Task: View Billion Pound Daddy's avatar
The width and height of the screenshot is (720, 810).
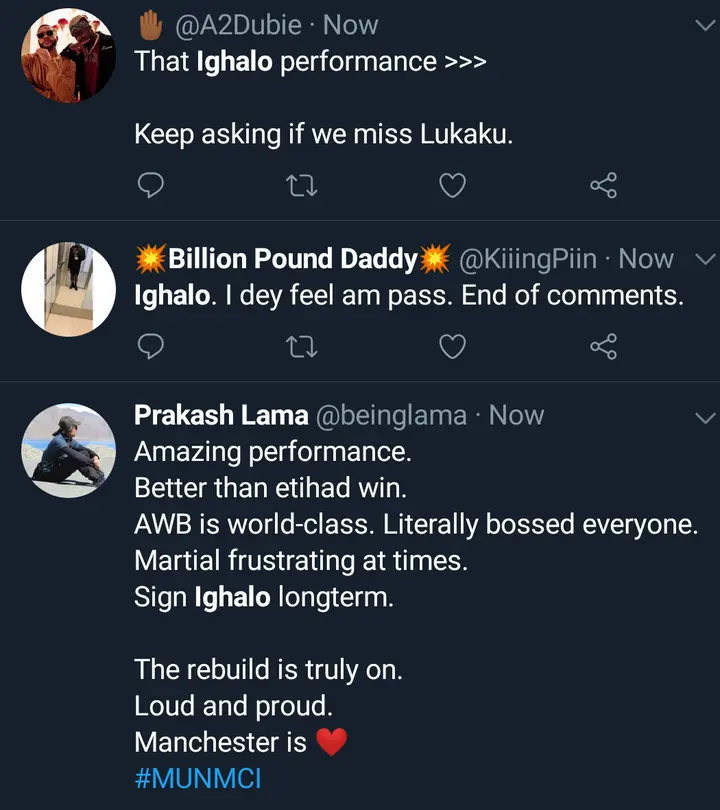Action: click(69, 288)
